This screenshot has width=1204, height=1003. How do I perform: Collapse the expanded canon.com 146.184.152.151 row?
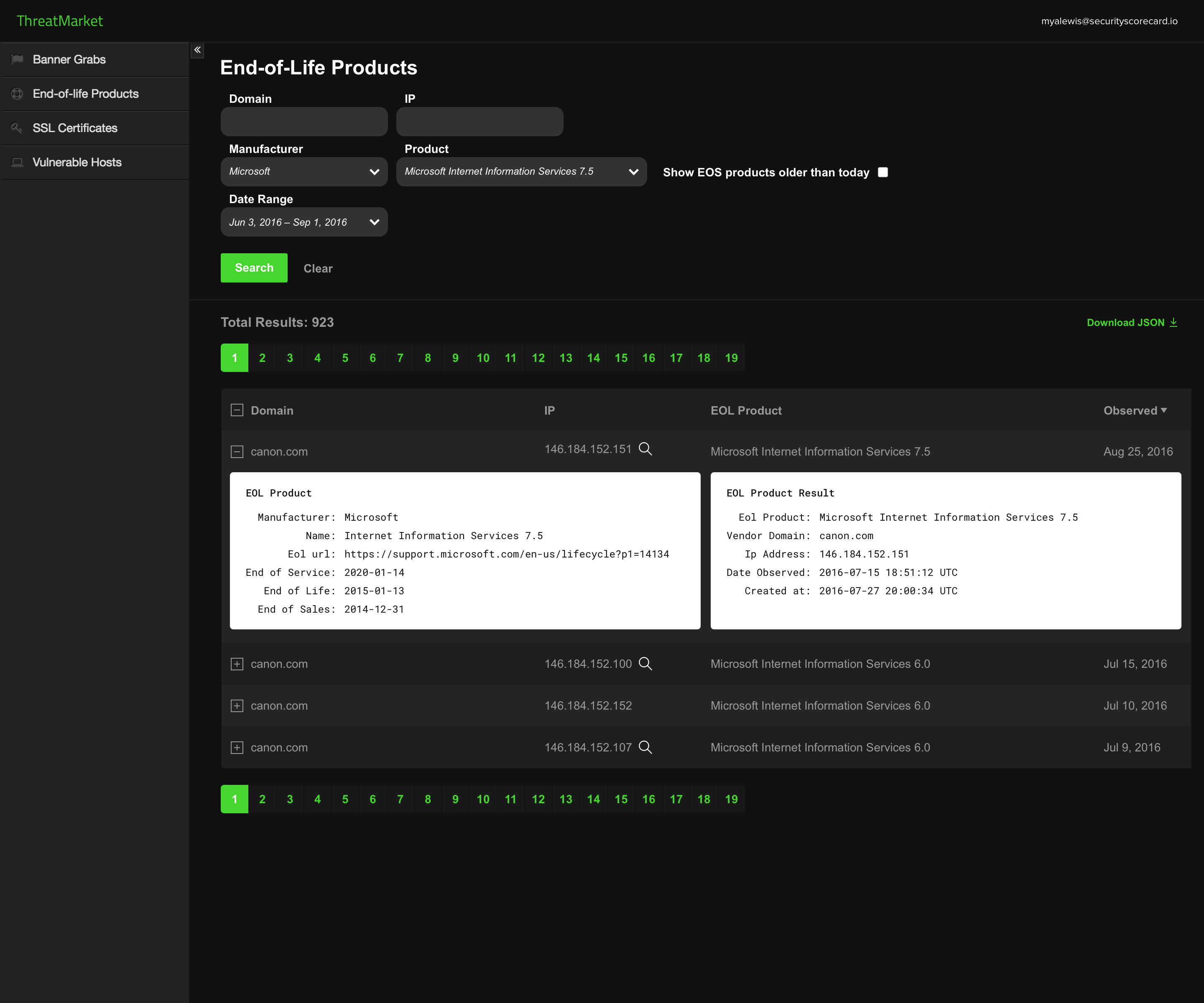tap(237, 452)
